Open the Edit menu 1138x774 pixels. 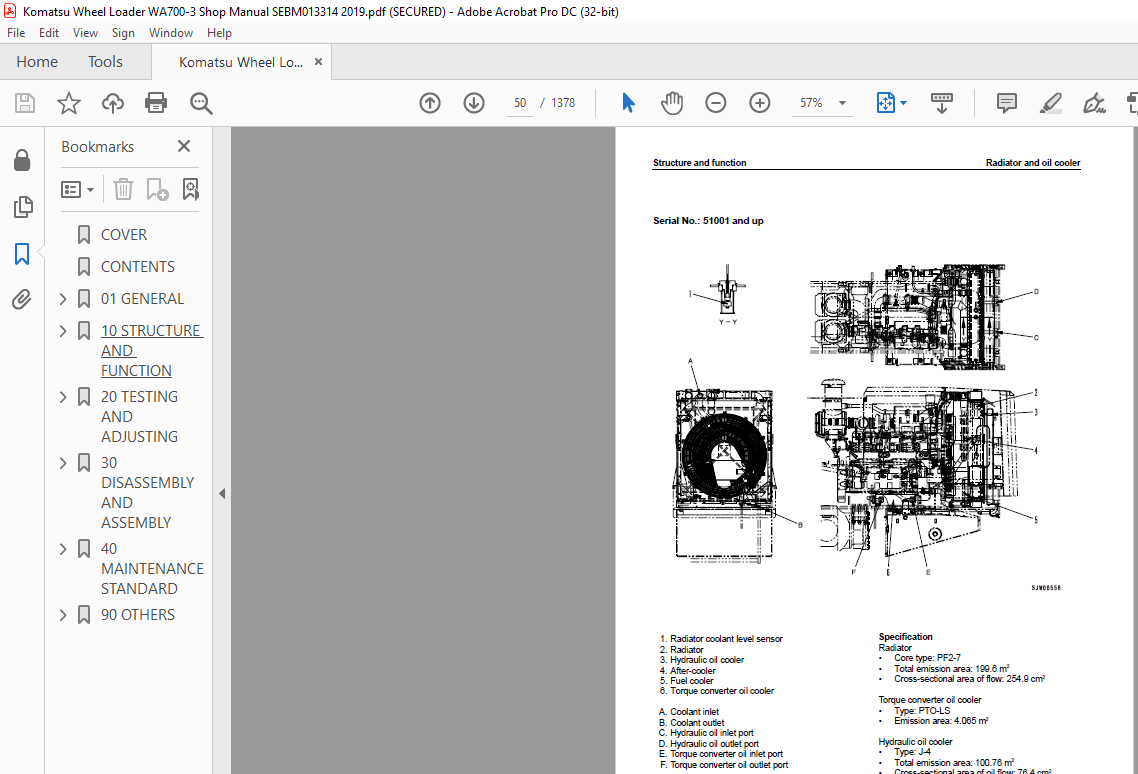(x=49, y=33)
